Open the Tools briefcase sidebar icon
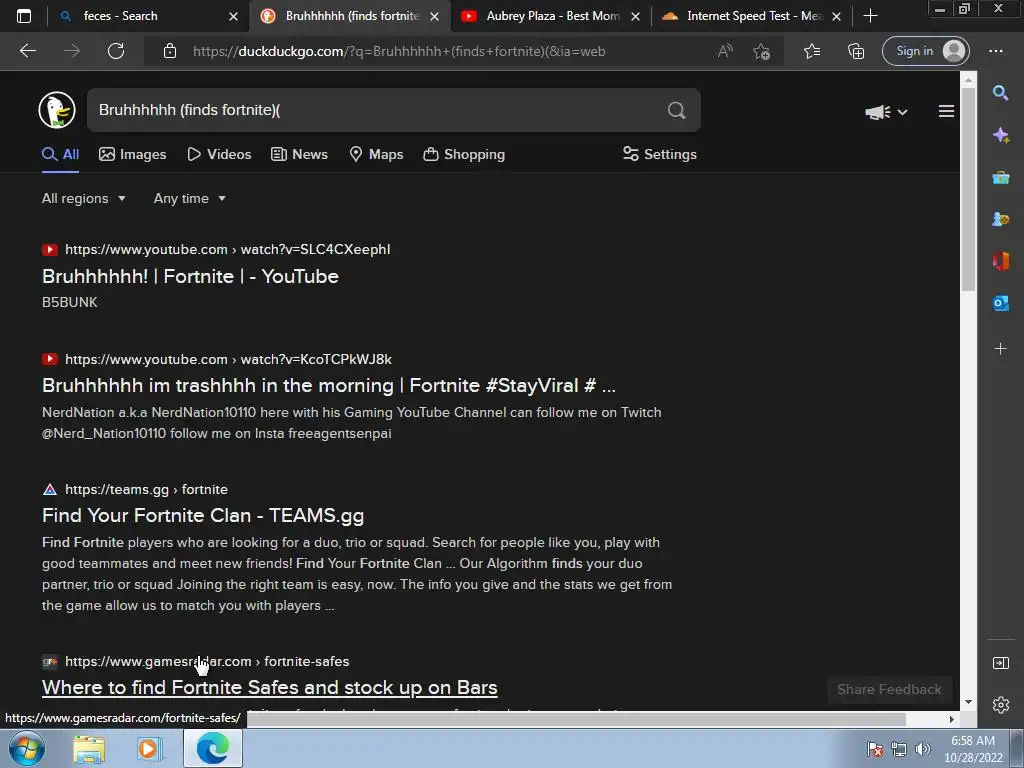 pyautogui.click(x=1000, y=177)
